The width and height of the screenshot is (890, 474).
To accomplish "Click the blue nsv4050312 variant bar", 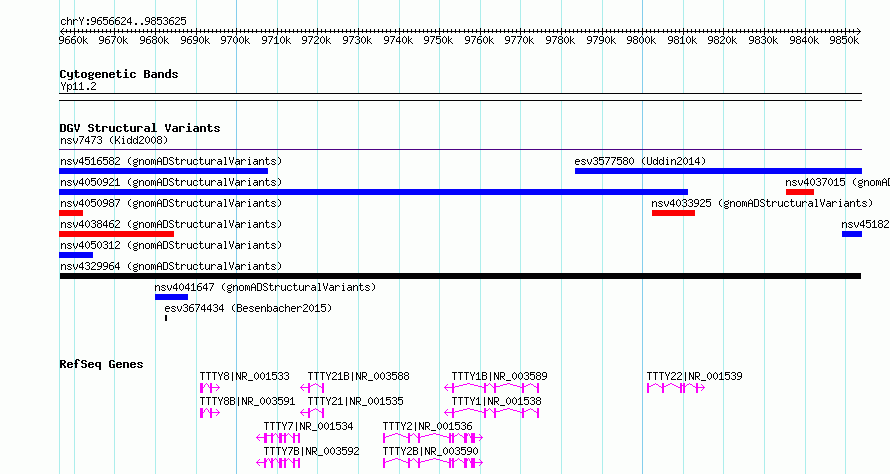I will (x=76, y=255).
